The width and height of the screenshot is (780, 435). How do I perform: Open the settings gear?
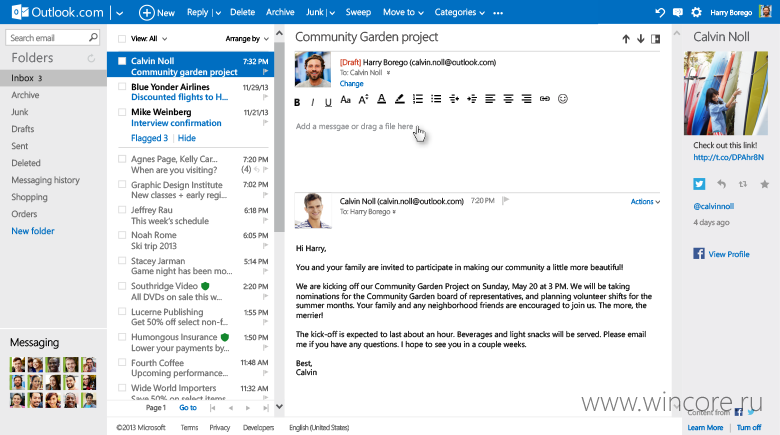(696, 12)
